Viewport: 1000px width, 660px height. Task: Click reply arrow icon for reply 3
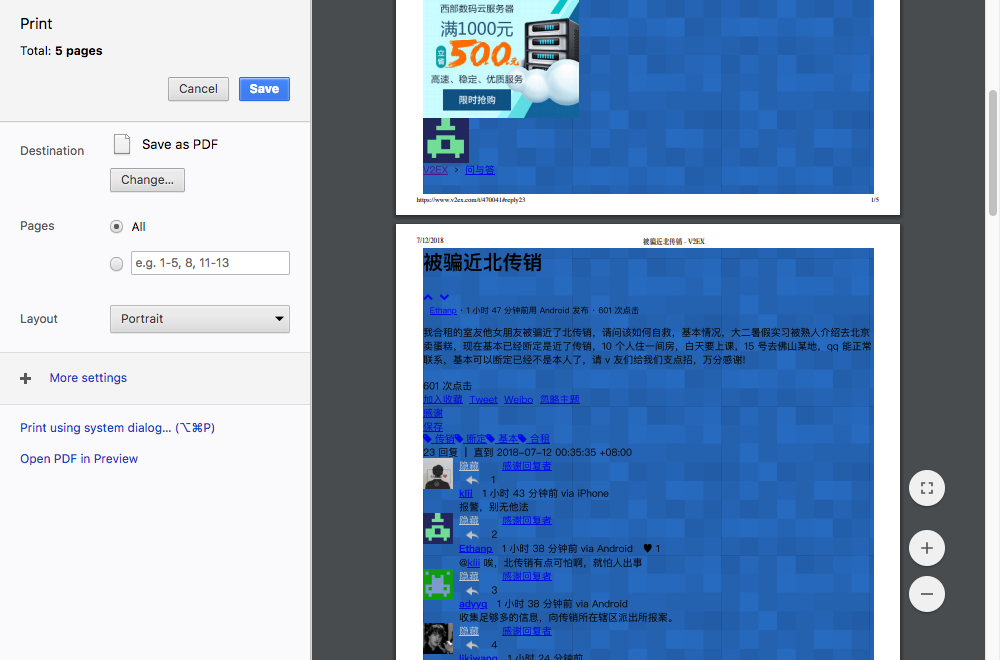point(472,590)
